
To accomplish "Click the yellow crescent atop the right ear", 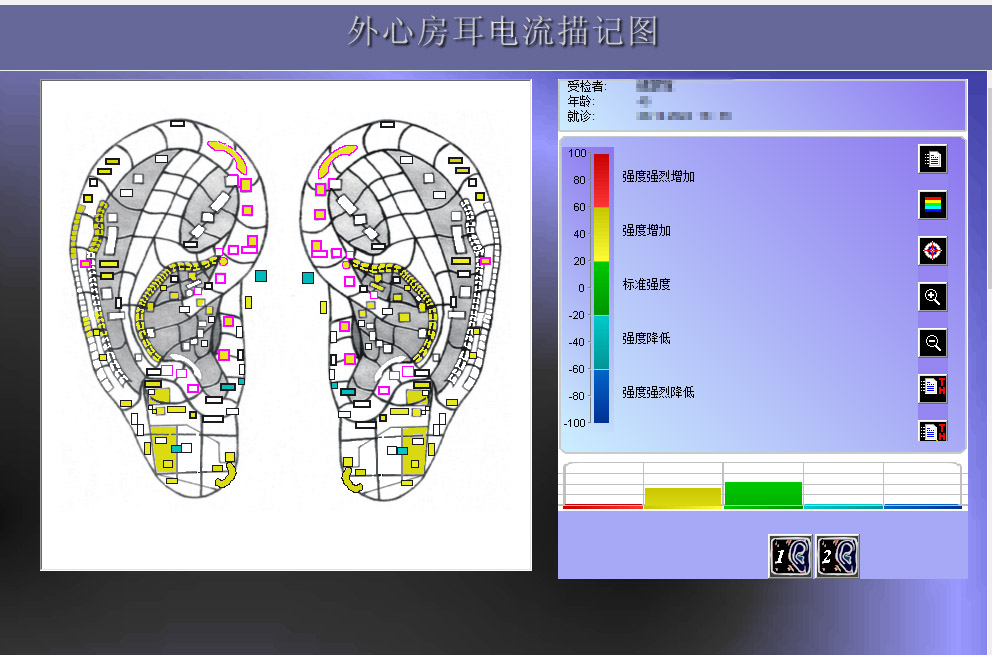I will point(335,158).
